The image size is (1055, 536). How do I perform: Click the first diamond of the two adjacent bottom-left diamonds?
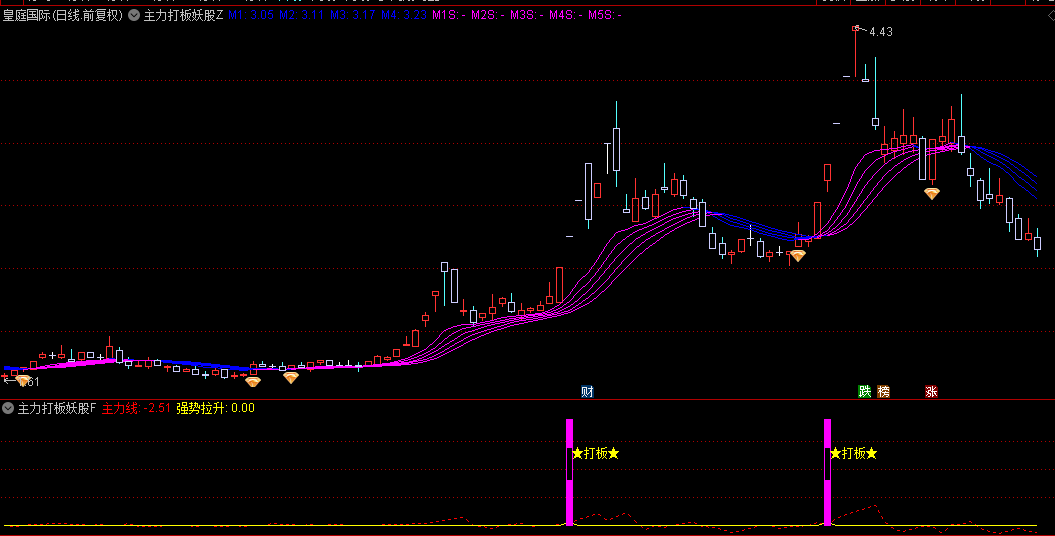coord(252,381)
